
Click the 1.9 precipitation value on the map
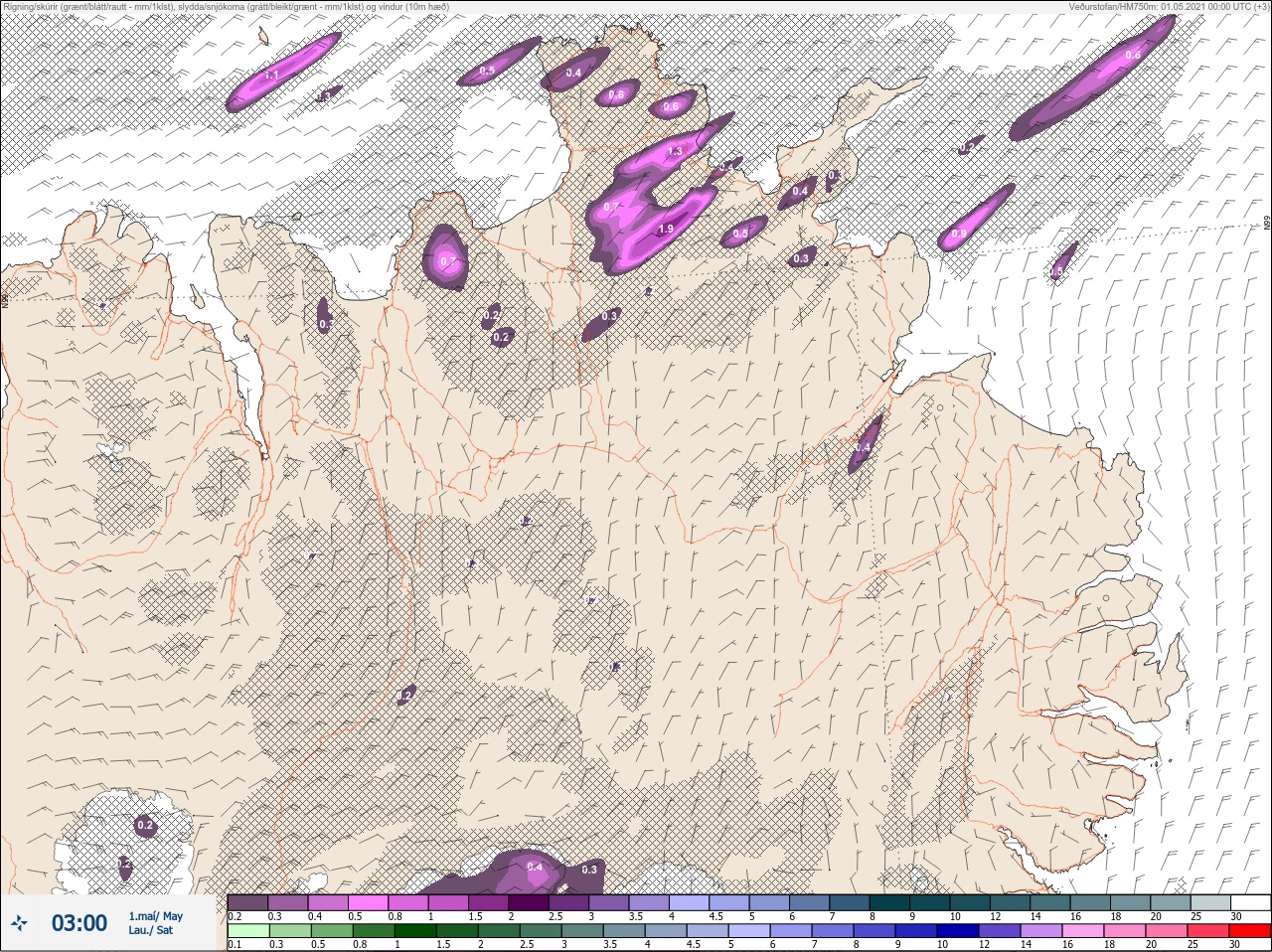click(x=666, y=229)
